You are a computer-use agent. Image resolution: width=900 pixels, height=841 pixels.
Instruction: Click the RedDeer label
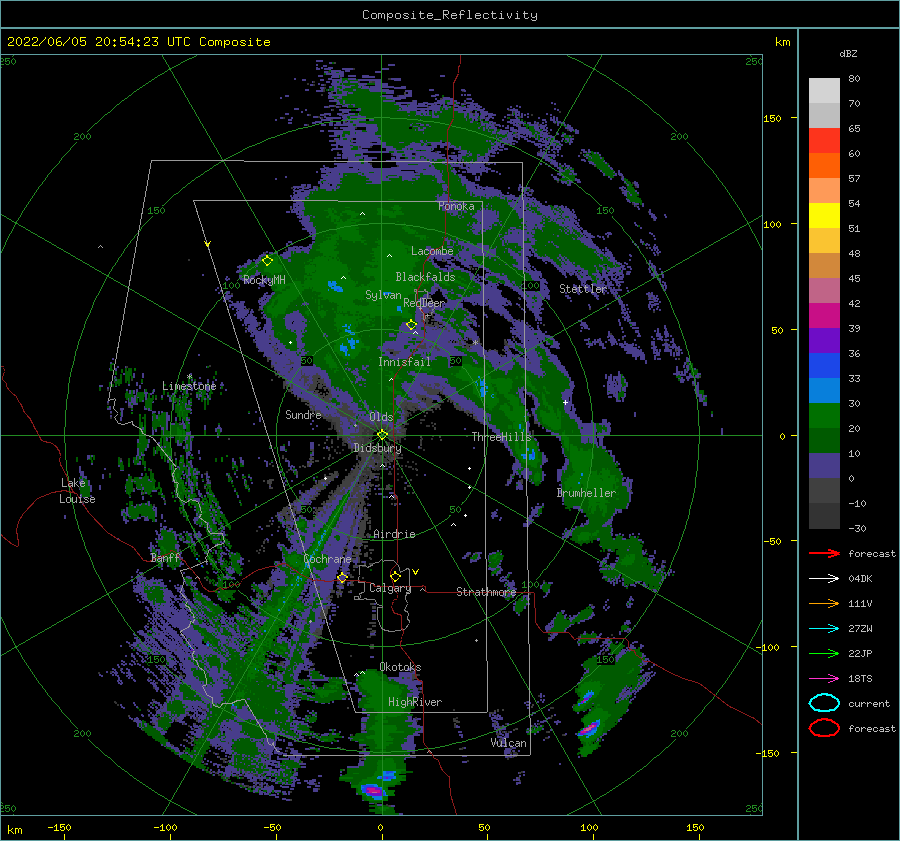coord(424,303)
